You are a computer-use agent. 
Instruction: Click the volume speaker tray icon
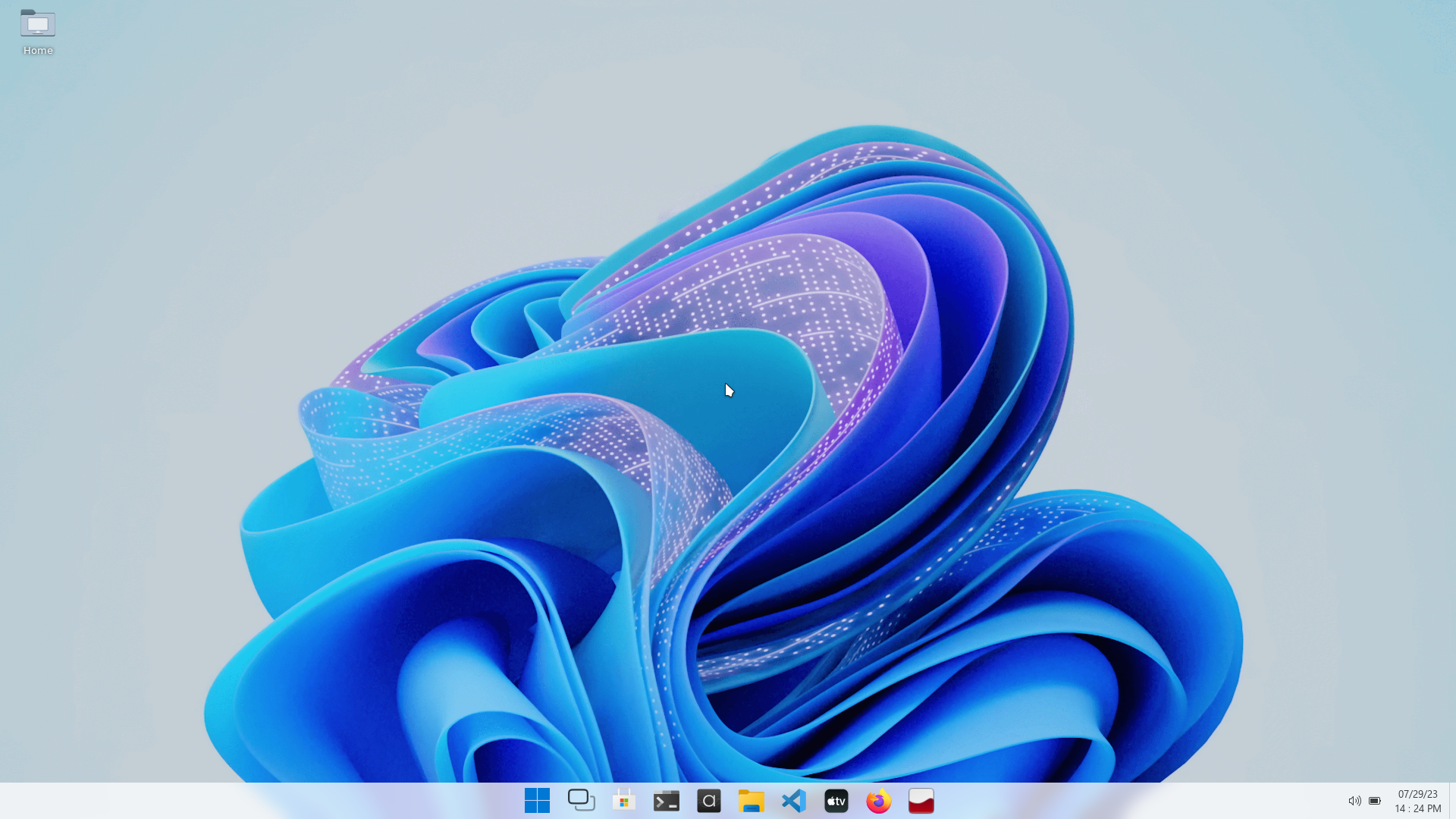click(x=1354, y=801)
